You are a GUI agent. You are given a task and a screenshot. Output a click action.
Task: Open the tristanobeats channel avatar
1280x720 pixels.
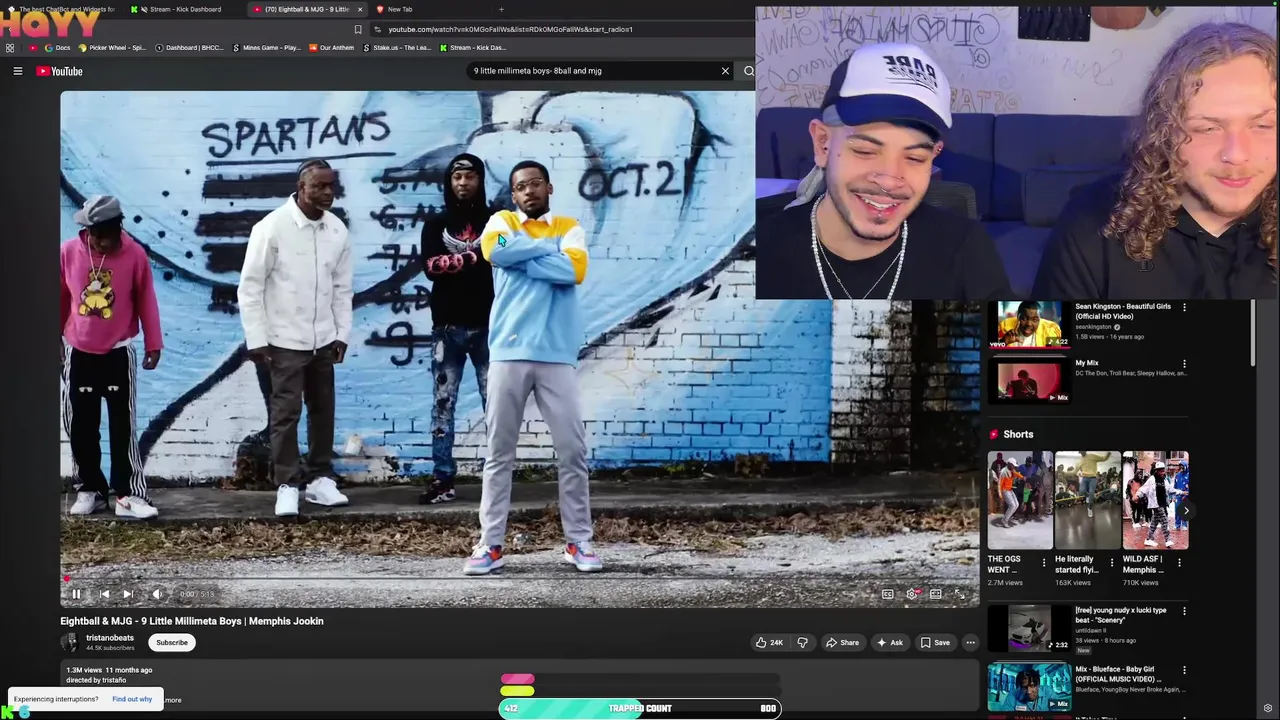point(70,642)
